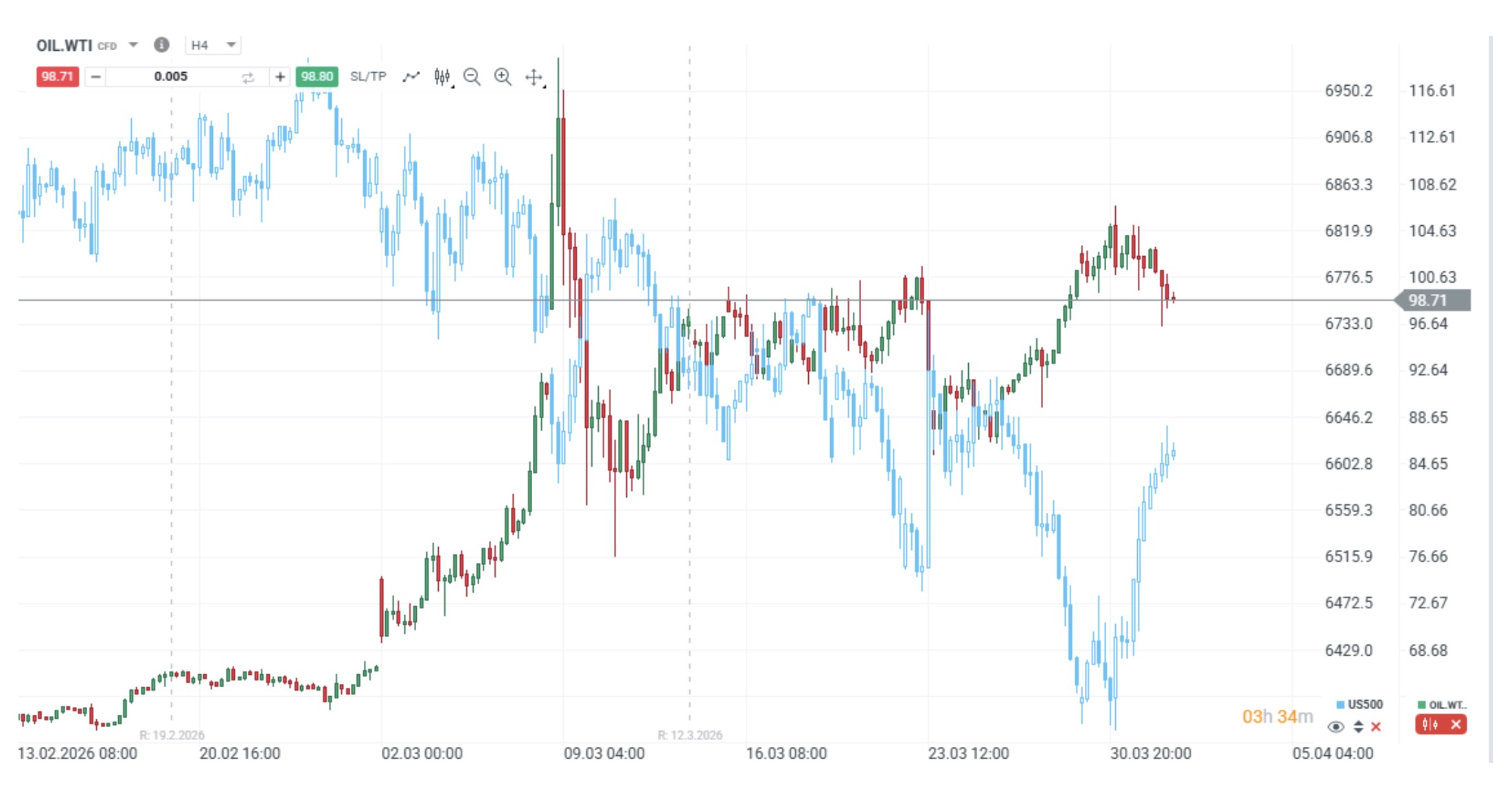Remove the US500 comparison with red X
Screen dimensions: 1512x806
[x=1376, y=726]
